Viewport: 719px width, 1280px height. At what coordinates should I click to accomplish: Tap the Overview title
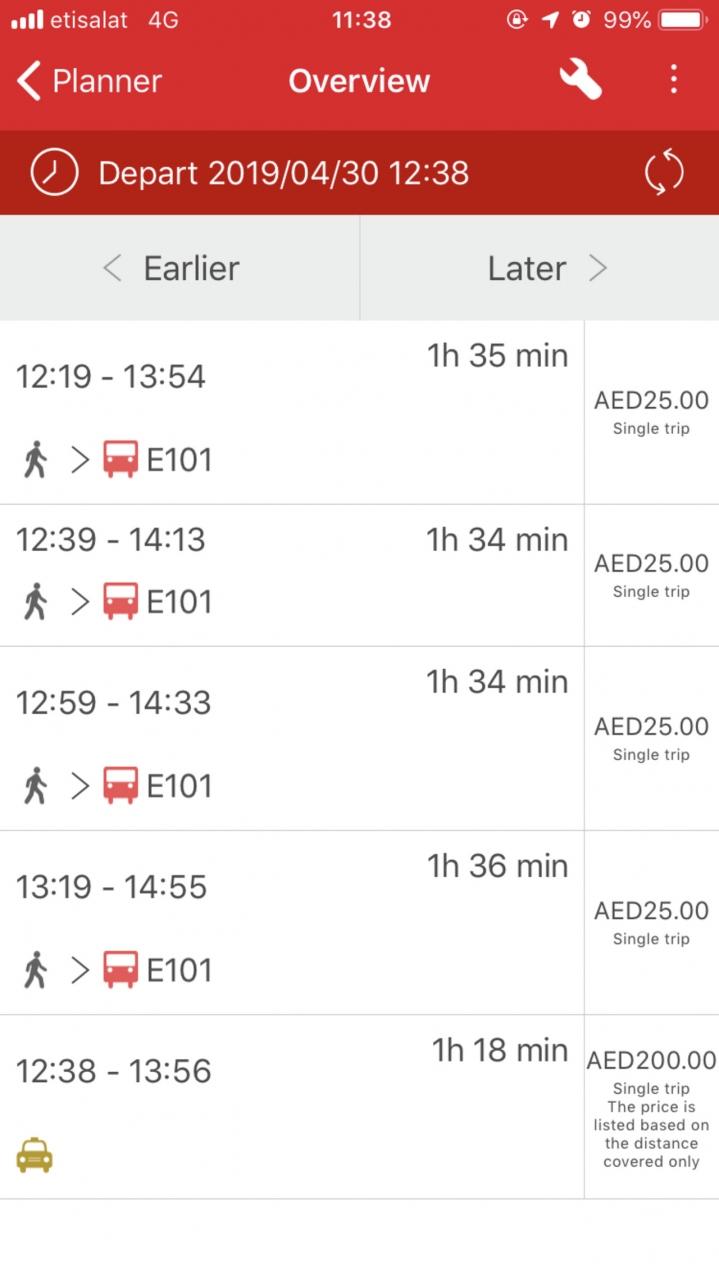pos(359,80)
